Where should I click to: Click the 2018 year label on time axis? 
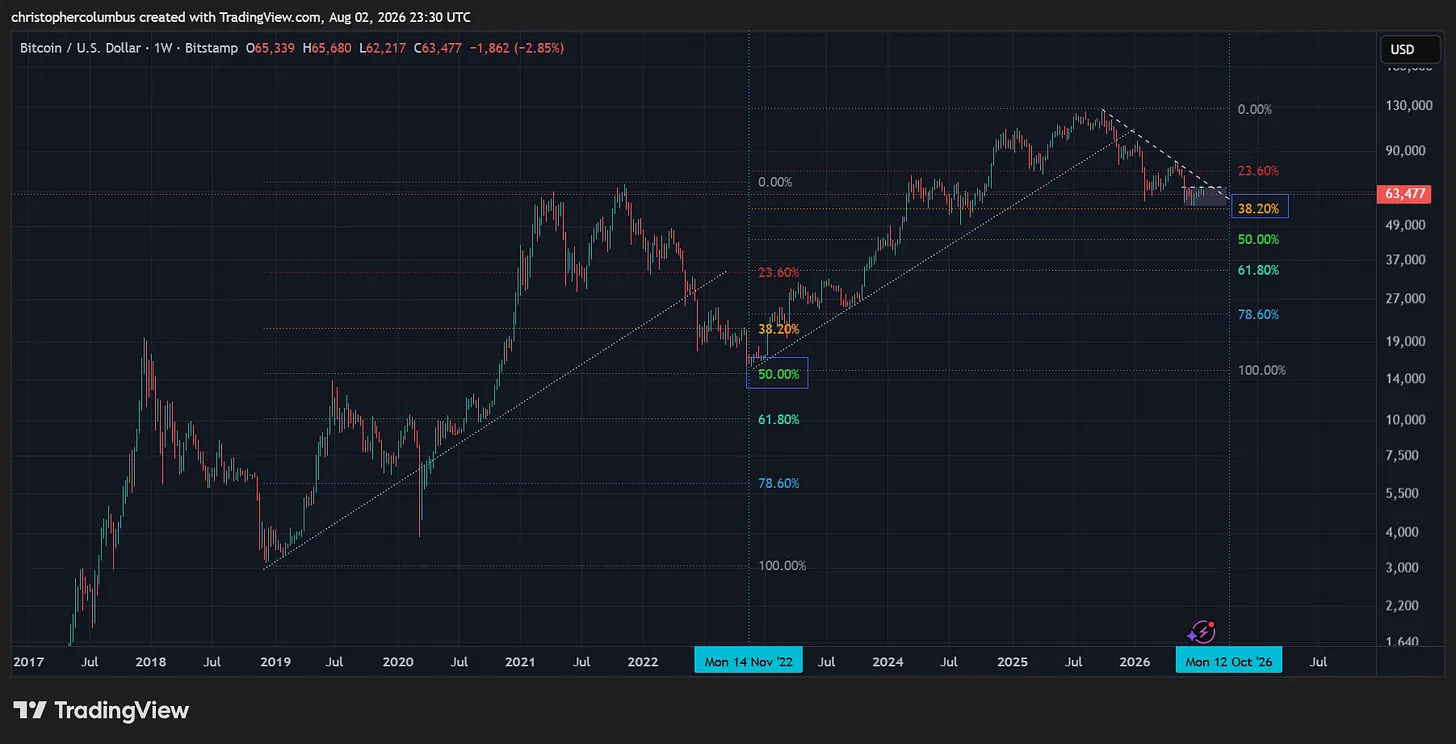point(151,661)
